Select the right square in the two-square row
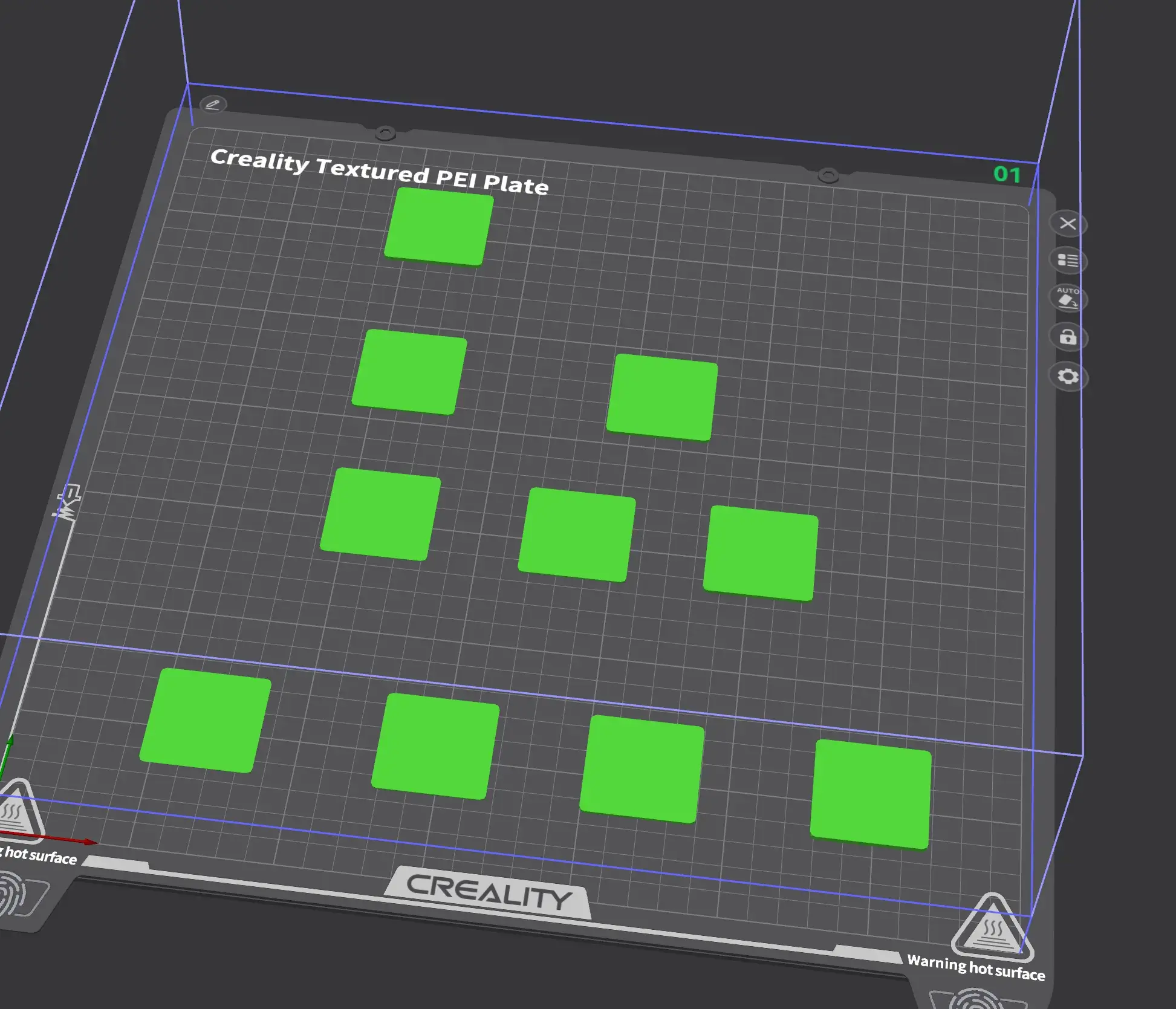1176x1009 pixels. click(662, 397)
